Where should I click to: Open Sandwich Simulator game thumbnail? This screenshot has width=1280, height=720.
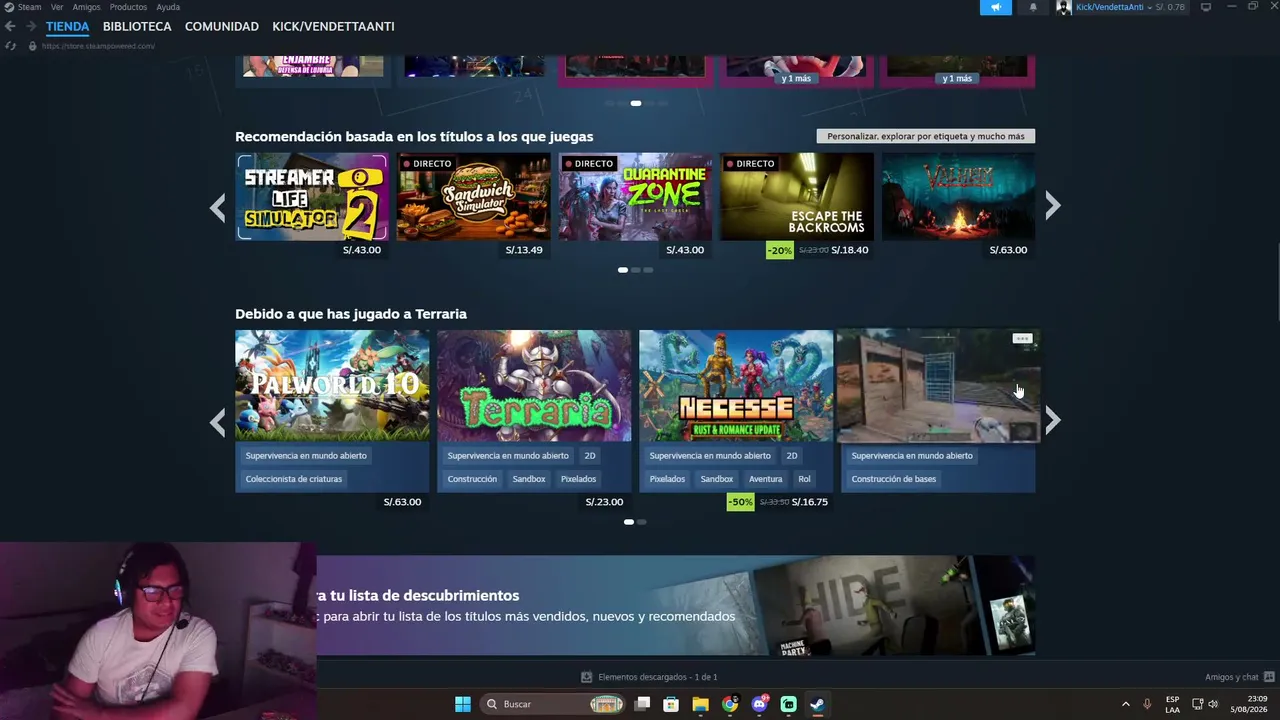click(x=474, y=197)
